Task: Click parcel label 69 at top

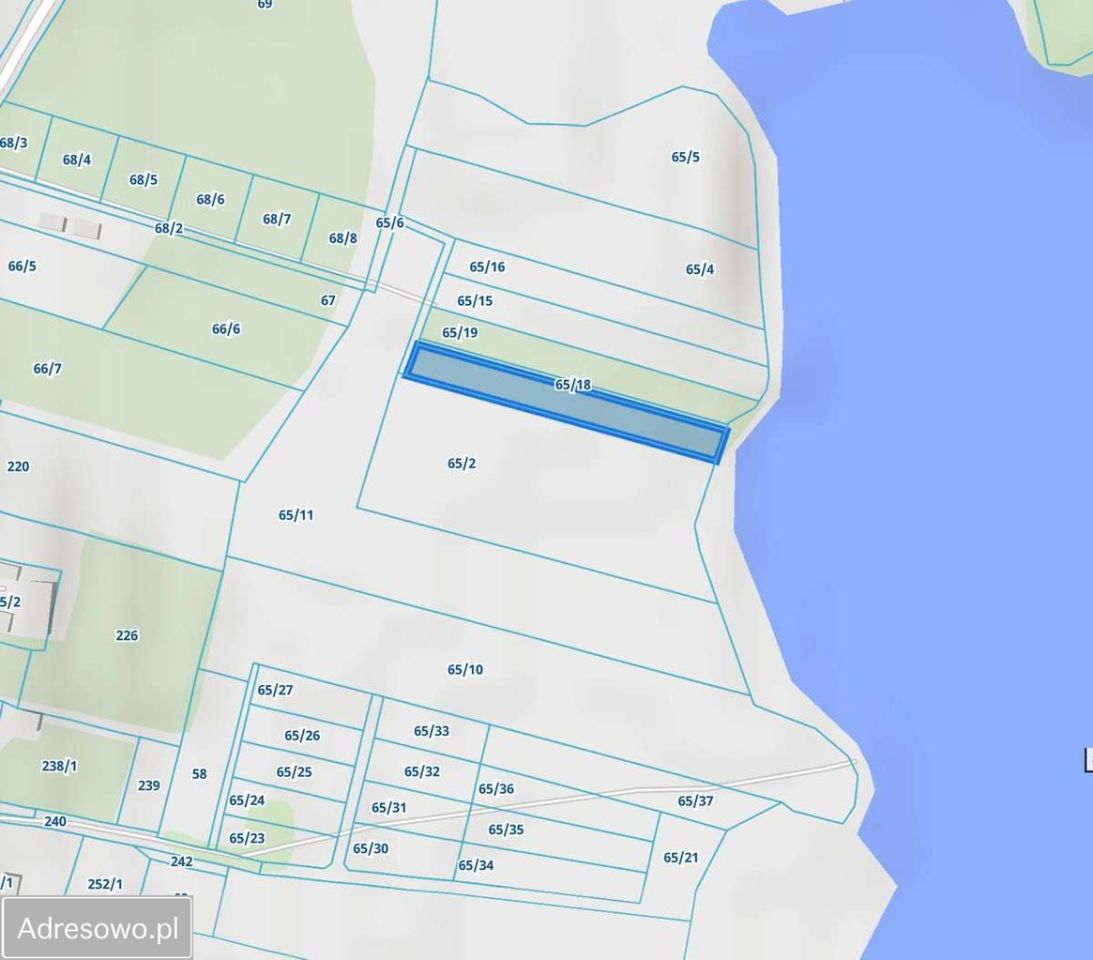Action: click(264, 4)
